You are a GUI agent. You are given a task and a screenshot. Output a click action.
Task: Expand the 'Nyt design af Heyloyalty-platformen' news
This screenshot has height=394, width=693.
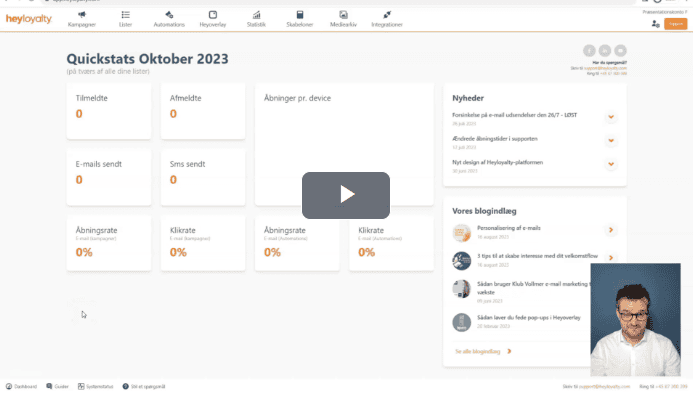tap(611, 164)
